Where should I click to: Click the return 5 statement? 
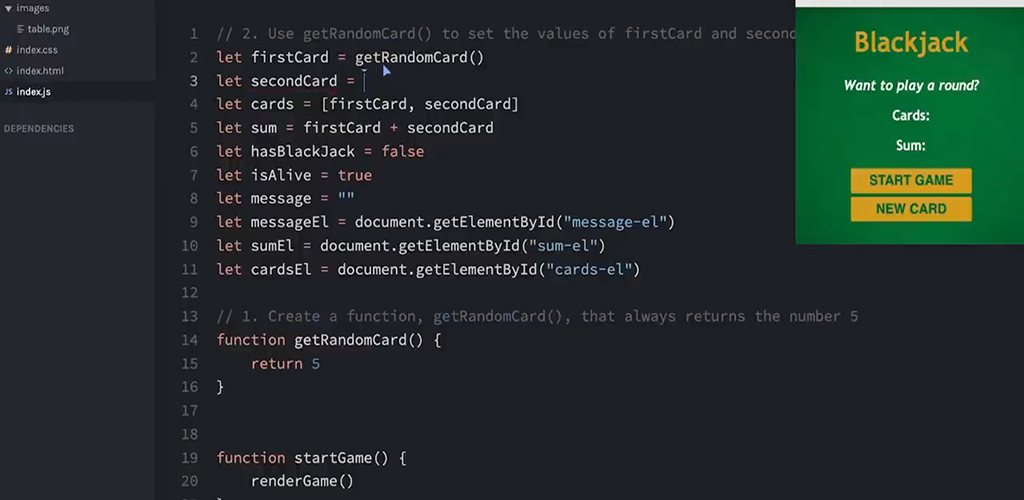[285, 364]
